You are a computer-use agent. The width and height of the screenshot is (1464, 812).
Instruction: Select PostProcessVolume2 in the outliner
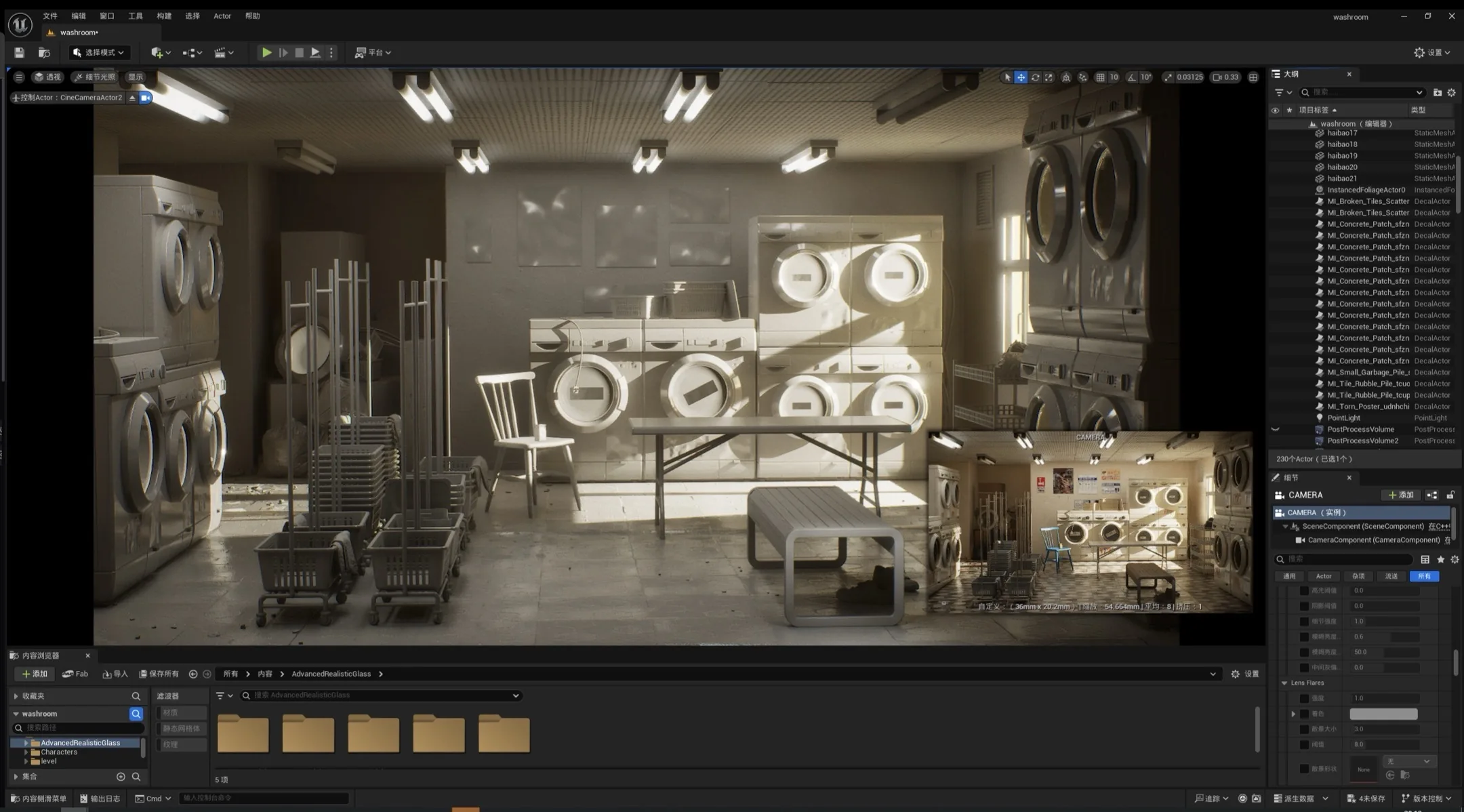(x=1362, y=441)
